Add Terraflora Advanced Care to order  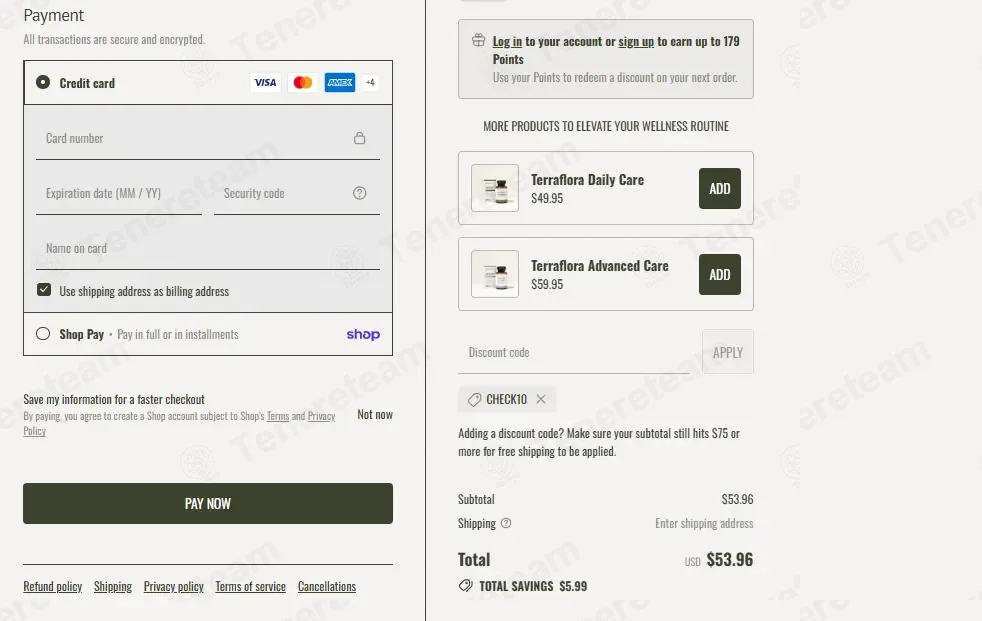720,274
